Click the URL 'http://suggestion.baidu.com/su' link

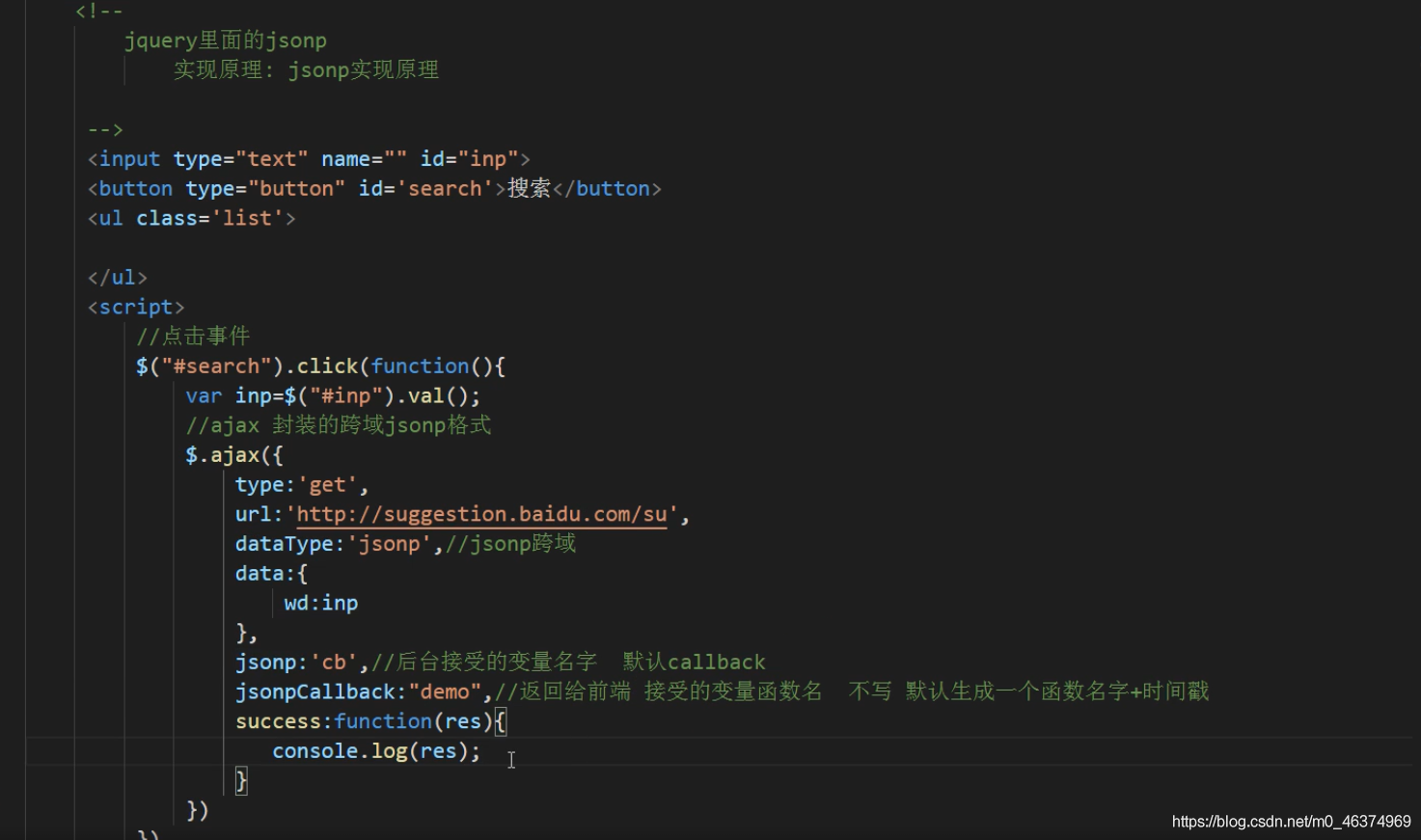click(481, 514)
